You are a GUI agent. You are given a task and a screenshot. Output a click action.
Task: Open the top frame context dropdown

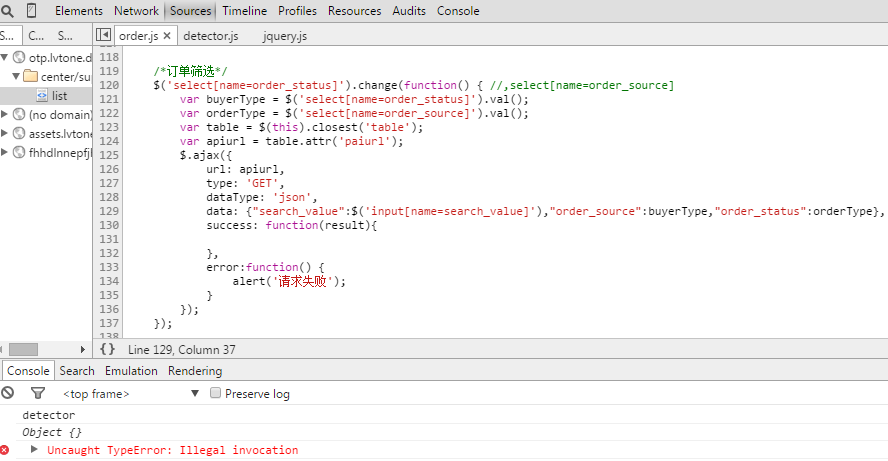pyautogui.click(x=130, y=394)
